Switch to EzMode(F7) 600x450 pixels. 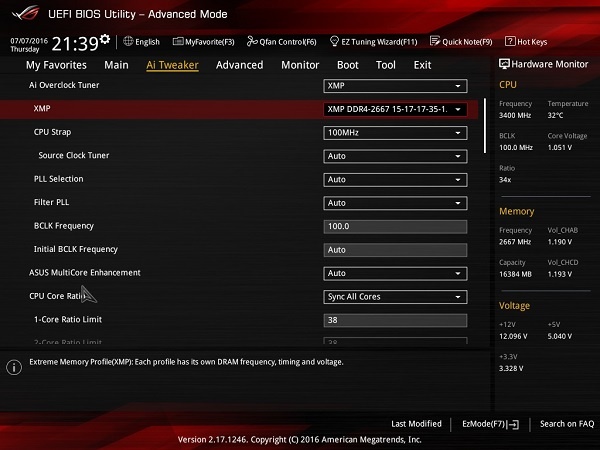tap(491, 424)
